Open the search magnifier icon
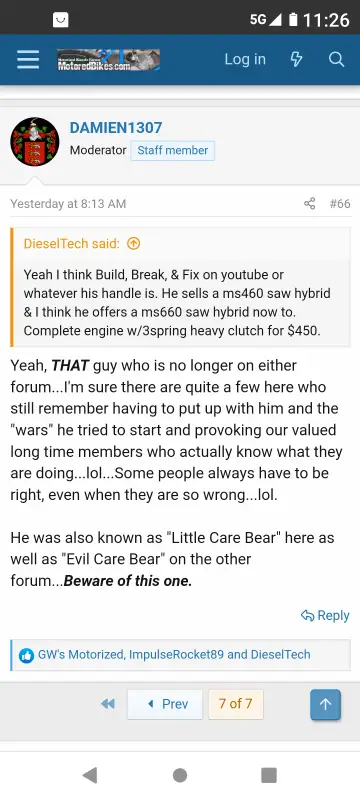This screenshot has width=360, height=800. point(336,60)
